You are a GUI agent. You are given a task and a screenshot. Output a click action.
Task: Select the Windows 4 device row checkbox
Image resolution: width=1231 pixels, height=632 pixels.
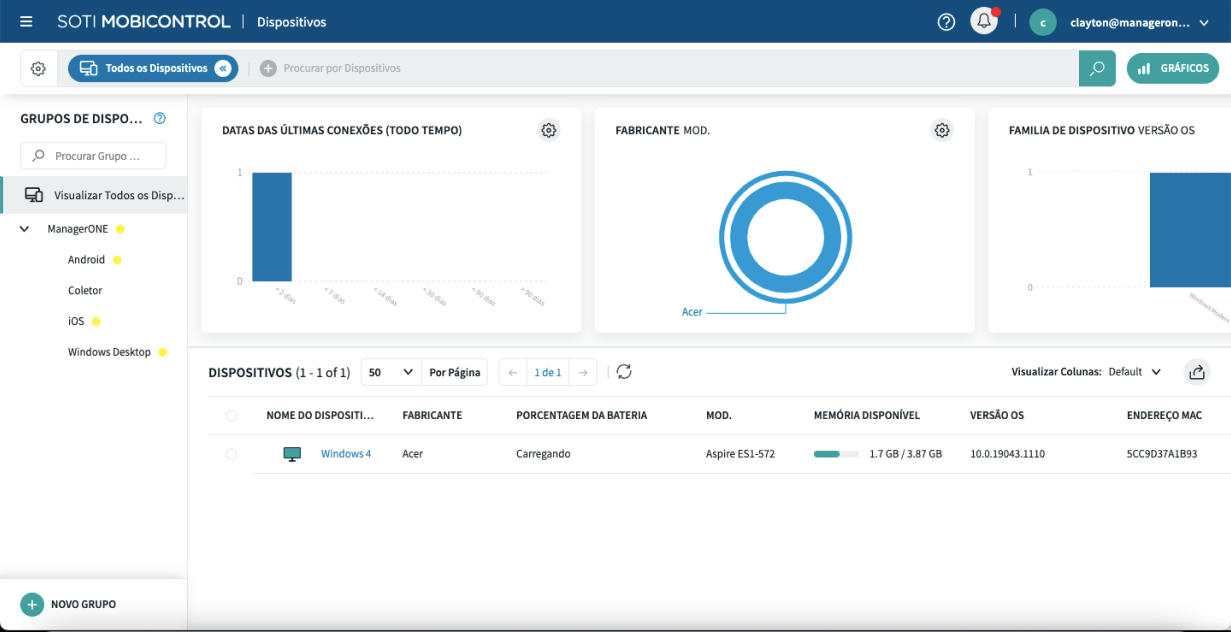coord(232,454)
